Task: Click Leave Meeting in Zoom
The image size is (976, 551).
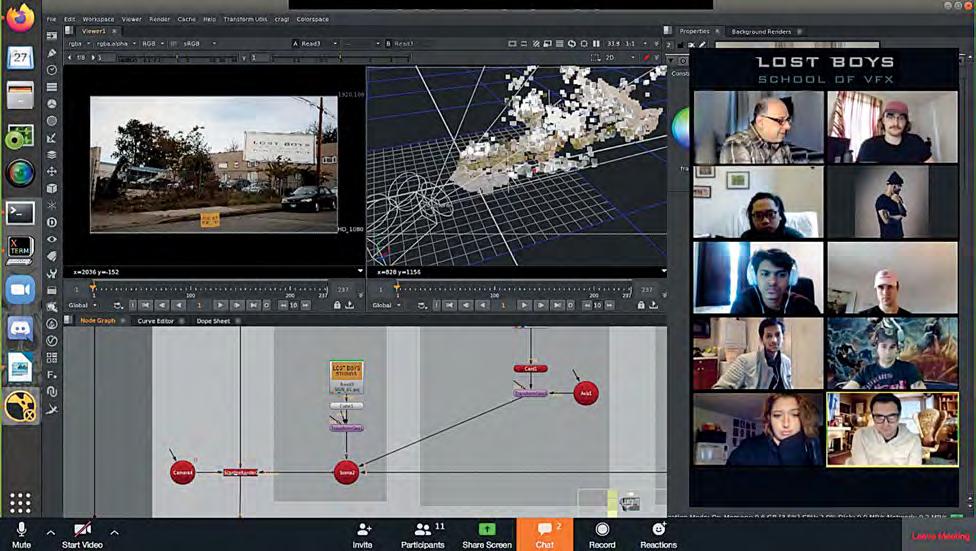Action: 941,536
